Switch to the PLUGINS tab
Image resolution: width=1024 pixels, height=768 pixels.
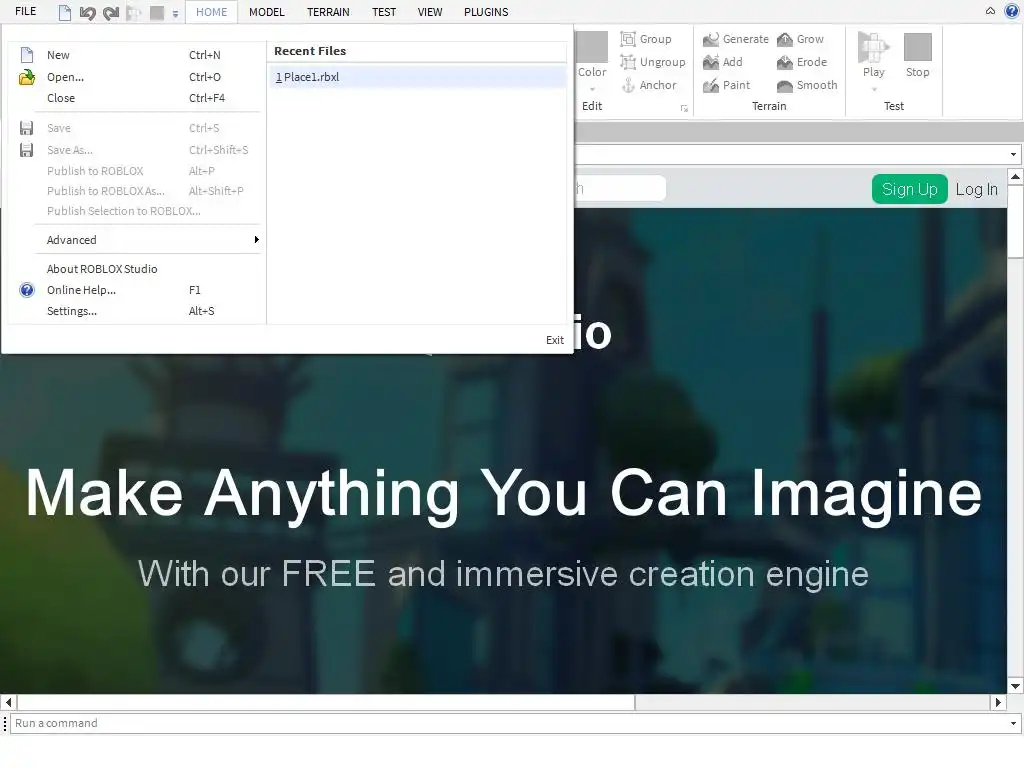point(486,12)
